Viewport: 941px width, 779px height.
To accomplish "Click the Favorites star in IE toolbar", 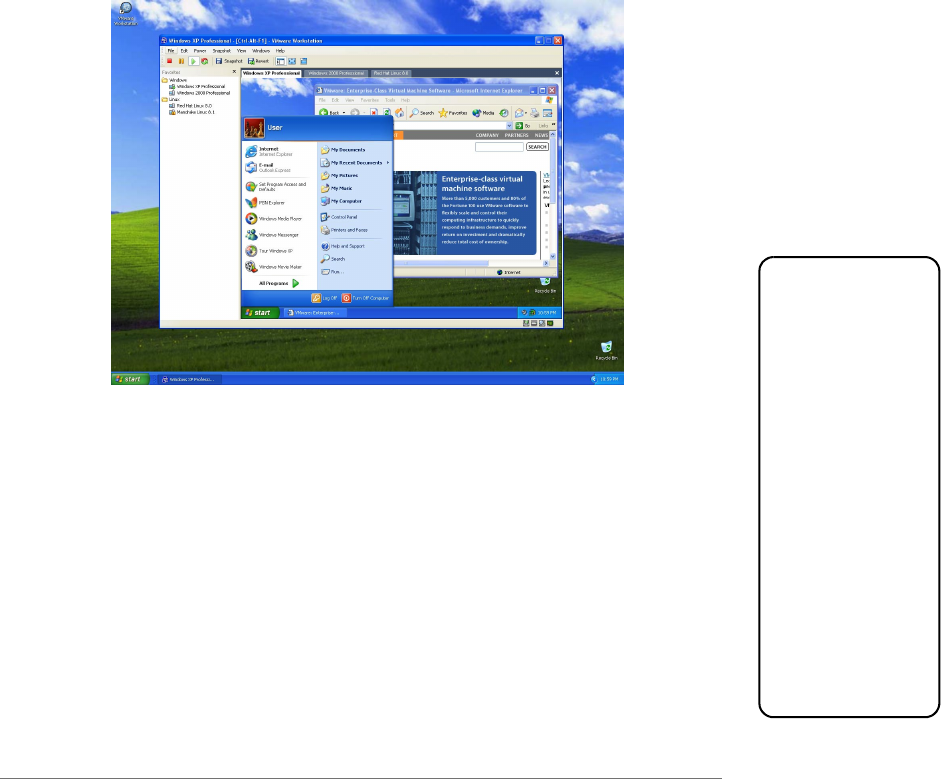I will 453,113.
